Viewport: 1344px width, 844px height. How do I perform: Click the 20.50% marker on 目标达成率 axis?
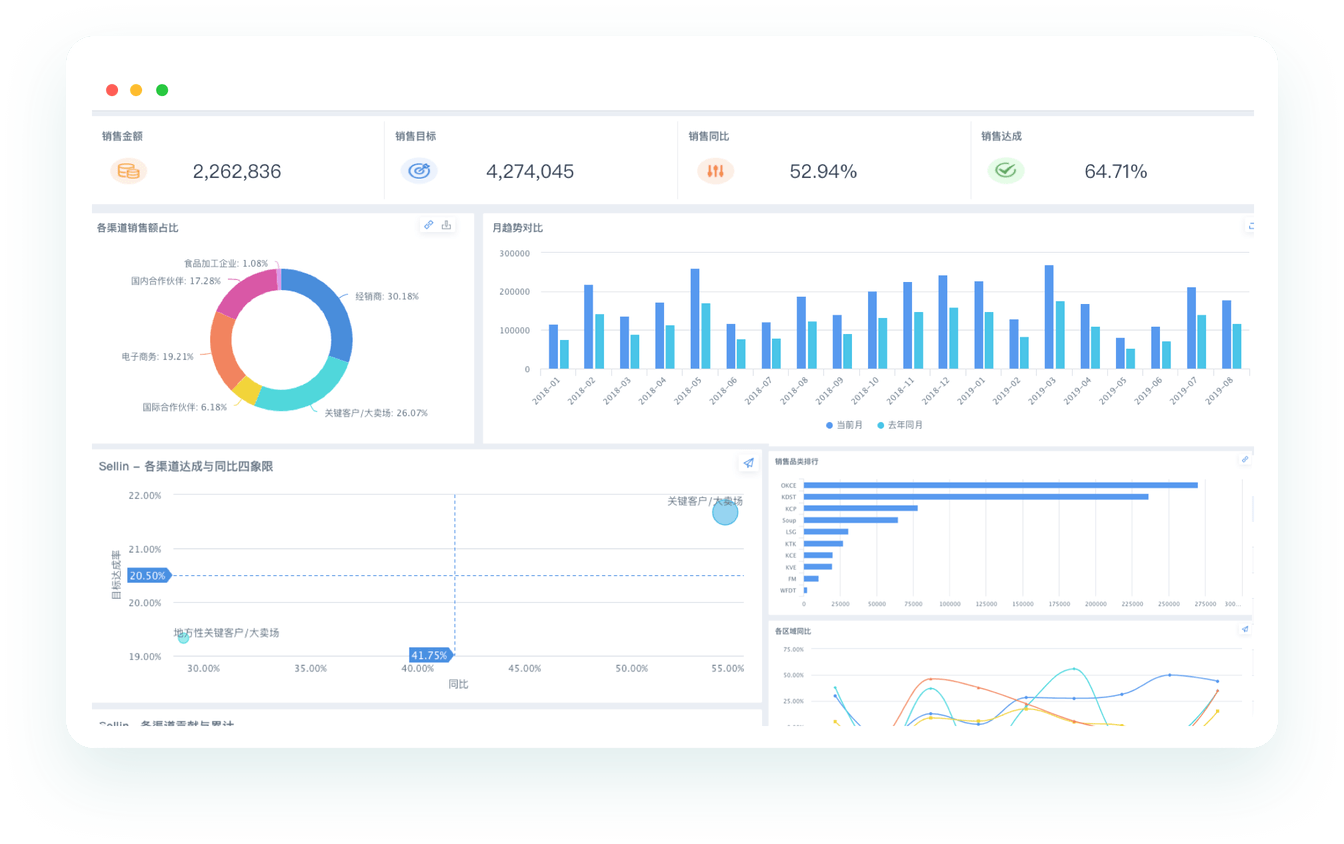point(148,575)
